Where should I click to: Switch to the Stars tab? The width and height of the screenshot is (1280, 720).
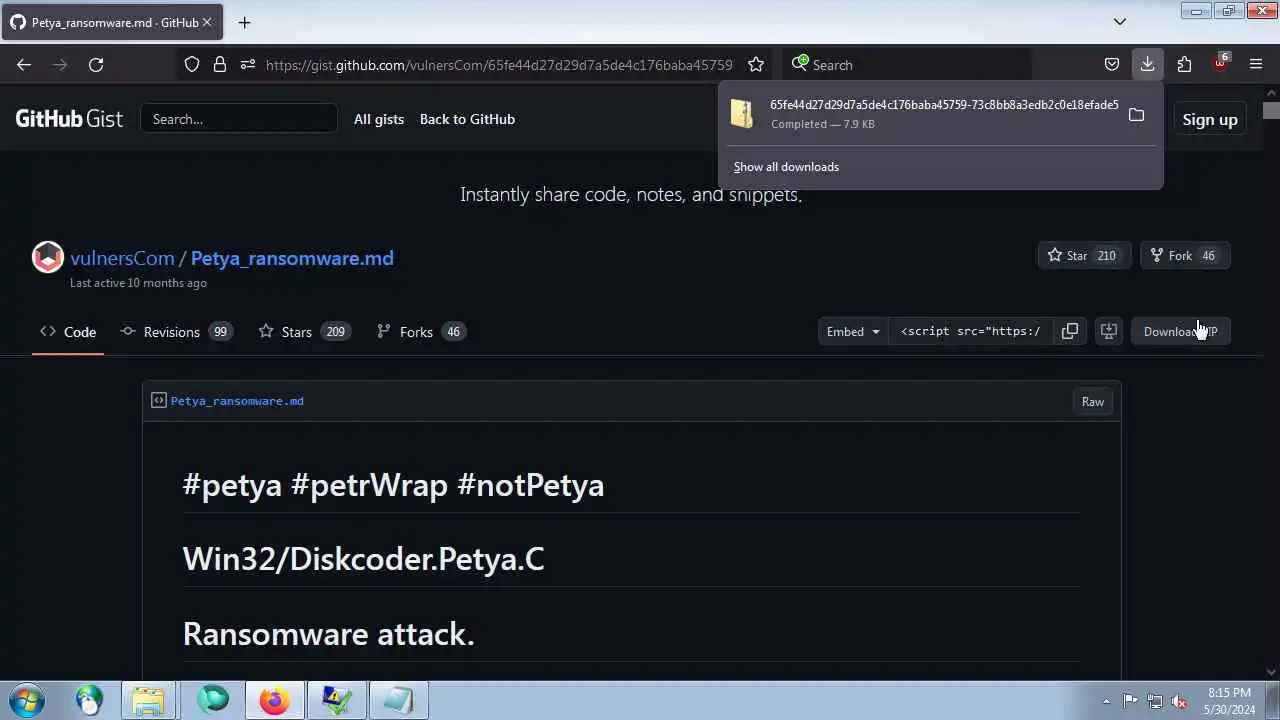(304, 332)
